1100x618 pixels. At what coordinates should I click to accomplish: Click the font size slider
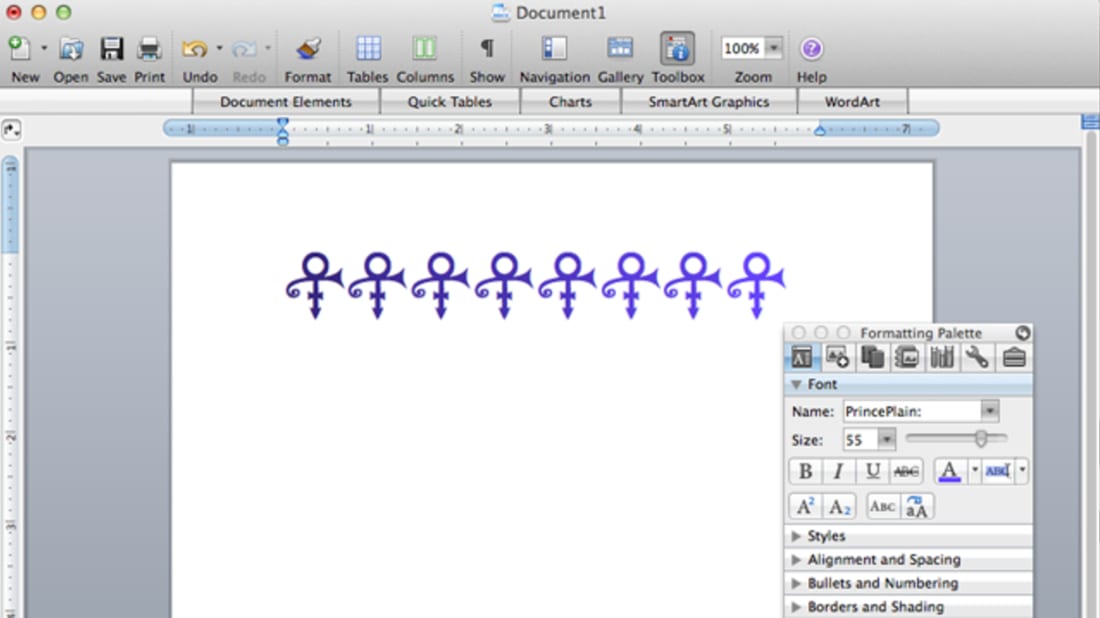pyautogui.click(x=956, y=439)
